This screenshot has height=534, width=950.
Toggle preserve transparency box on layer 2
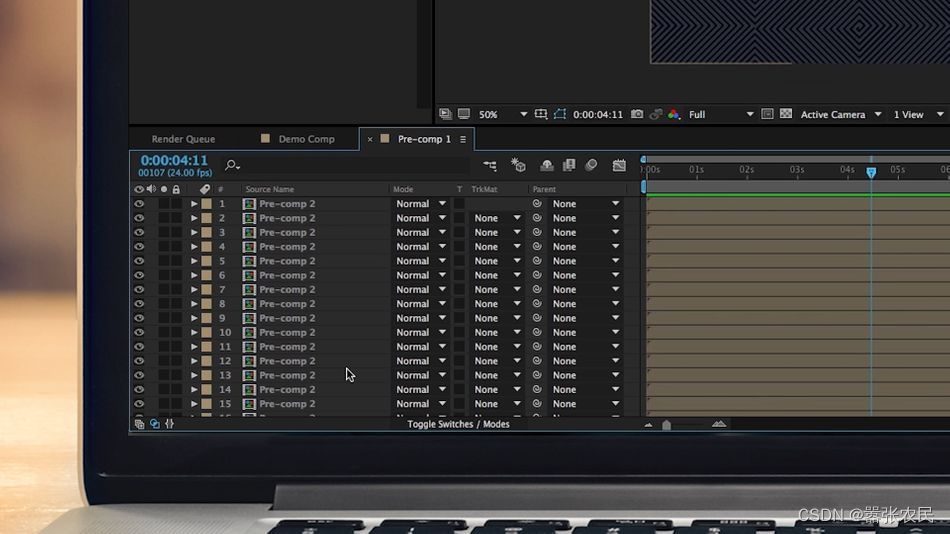tap(459, 218)
